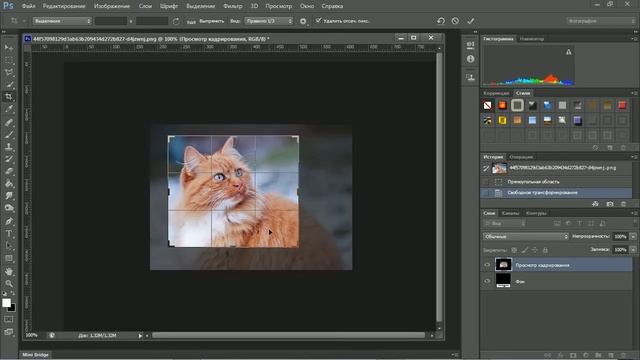The width and height of the screenshot is (640, 360).
Task: Select the Pen tool
Action: click(9, 221)
